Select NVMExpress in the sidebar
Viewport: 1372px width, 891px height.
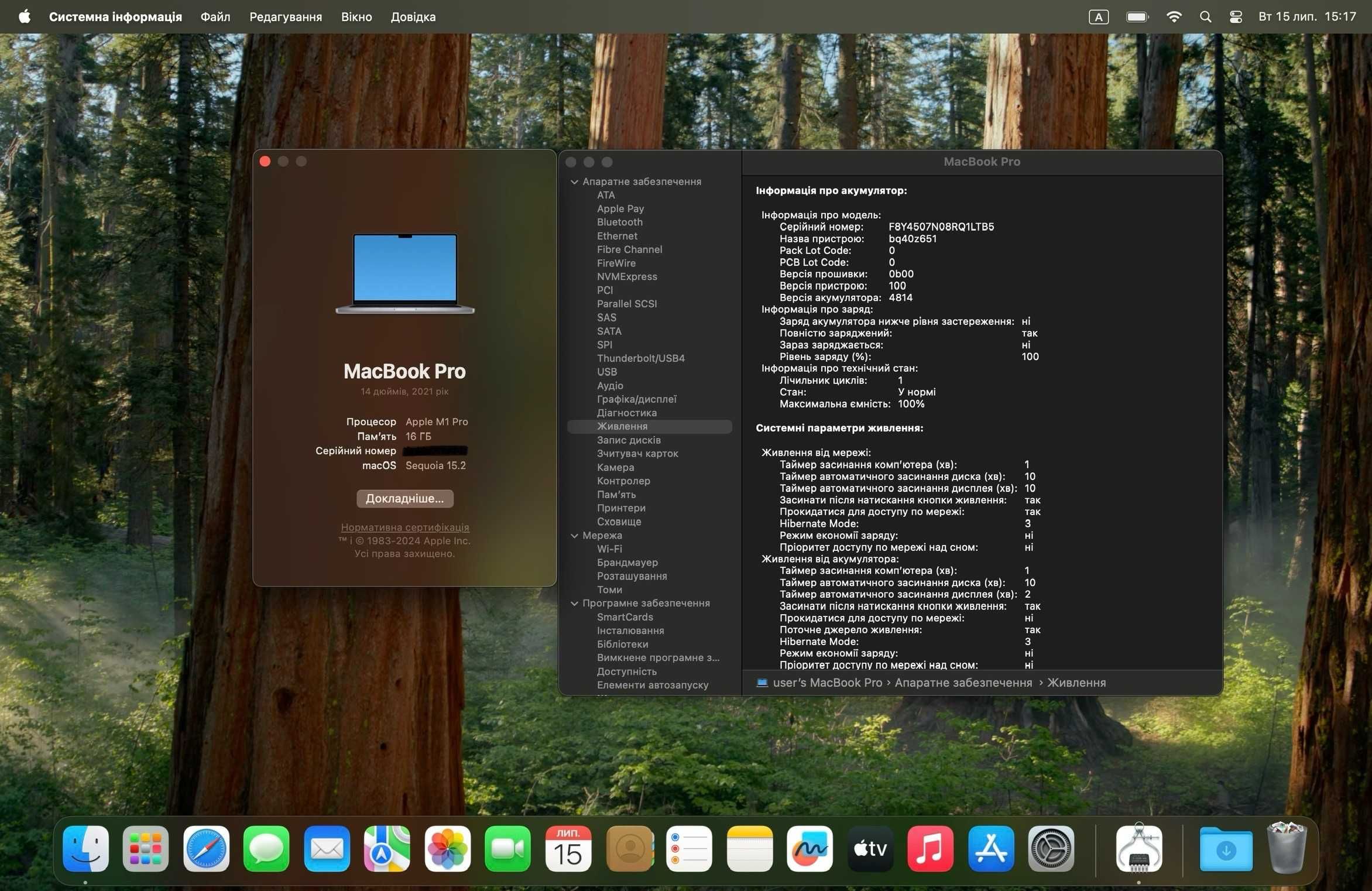pyautogui.click(x=626, y=277)
